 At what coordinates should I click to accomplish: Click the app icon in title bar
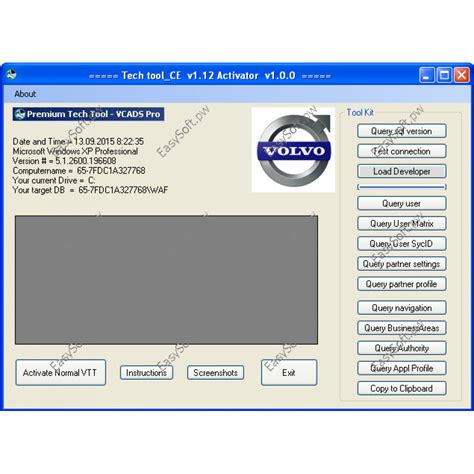pos(11,75)
